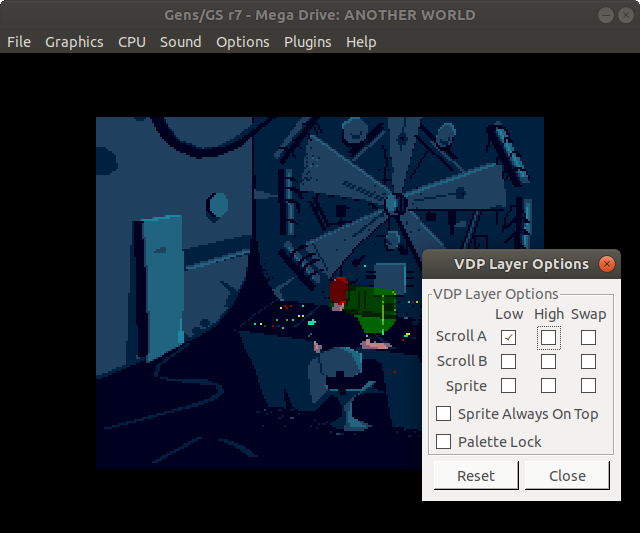640x533 pixels.
Task: Uncheck Scroll A Low checkbox
Action: pos(509,337)
